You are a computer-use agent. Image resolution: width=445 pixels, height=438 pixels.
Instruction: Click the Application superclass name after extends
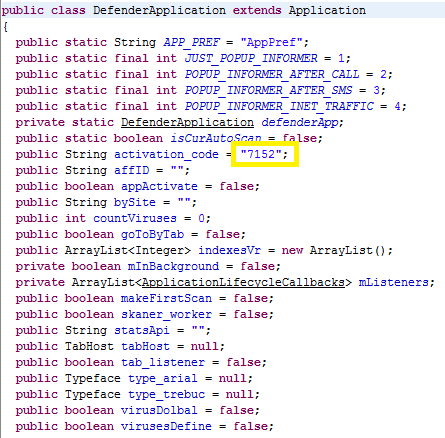click(x=327, y=11)
